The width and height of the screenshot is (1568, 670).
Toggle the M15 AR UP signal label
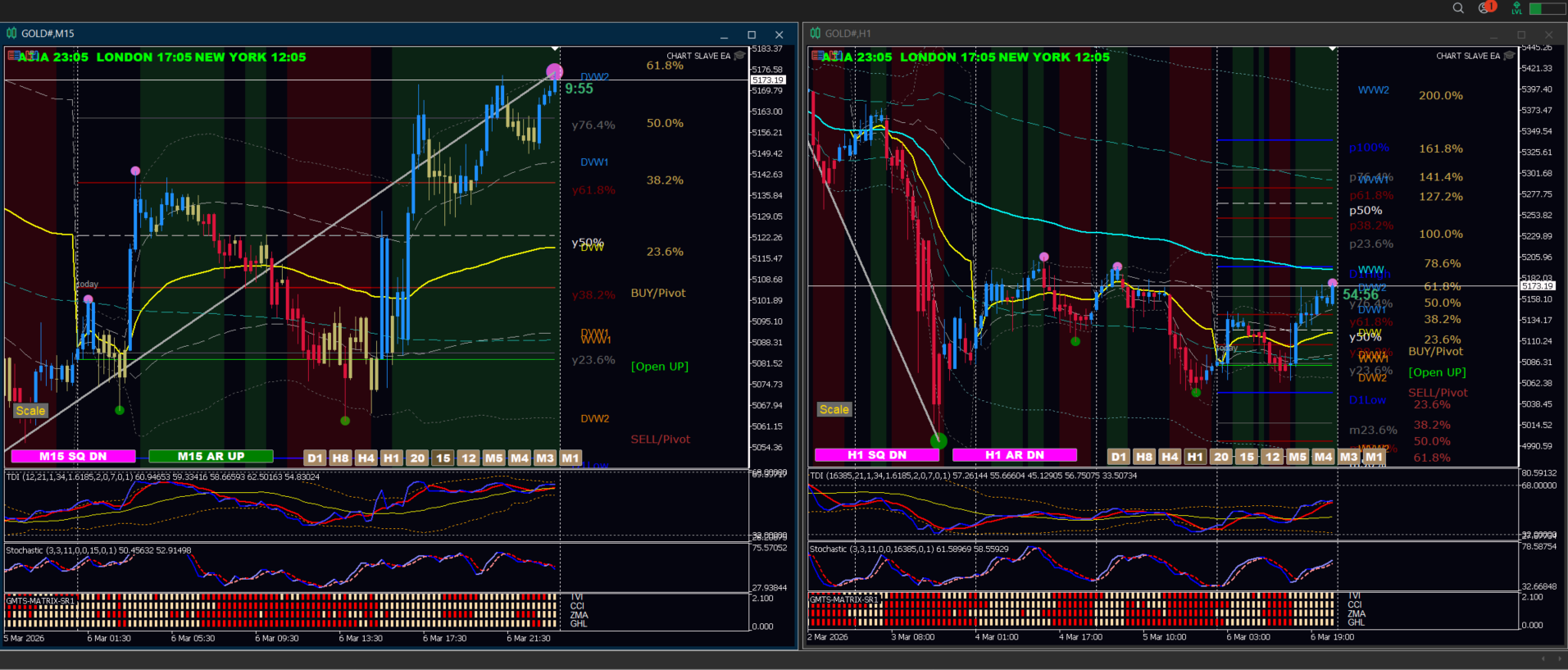211,456
